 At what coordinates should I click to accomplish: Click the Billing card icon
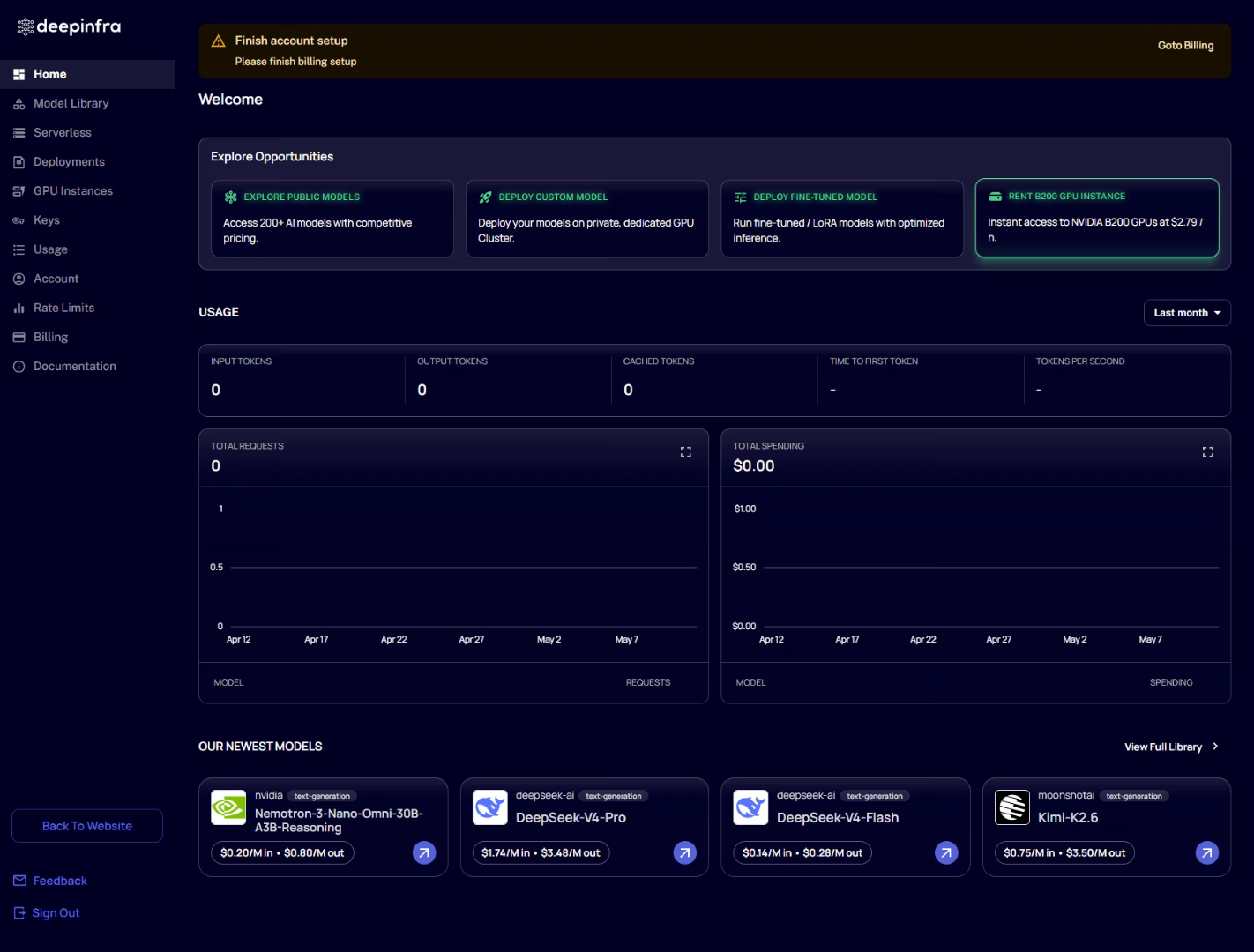19,337
